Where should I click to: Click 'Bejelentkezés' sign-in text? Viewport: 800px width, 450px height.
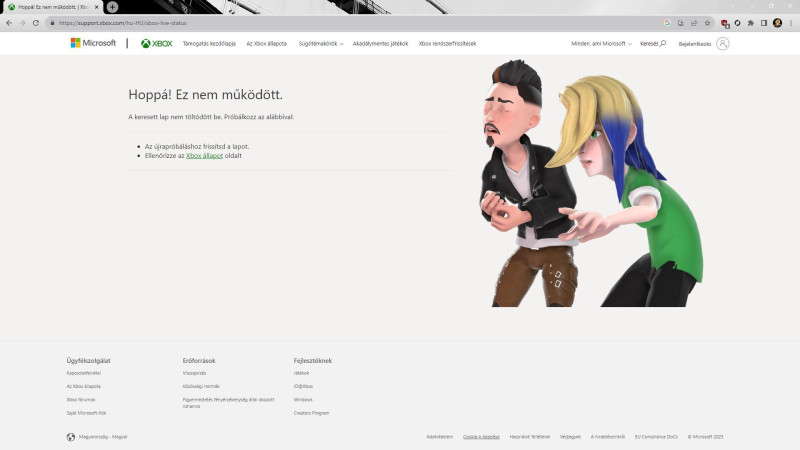pos(694,44)
